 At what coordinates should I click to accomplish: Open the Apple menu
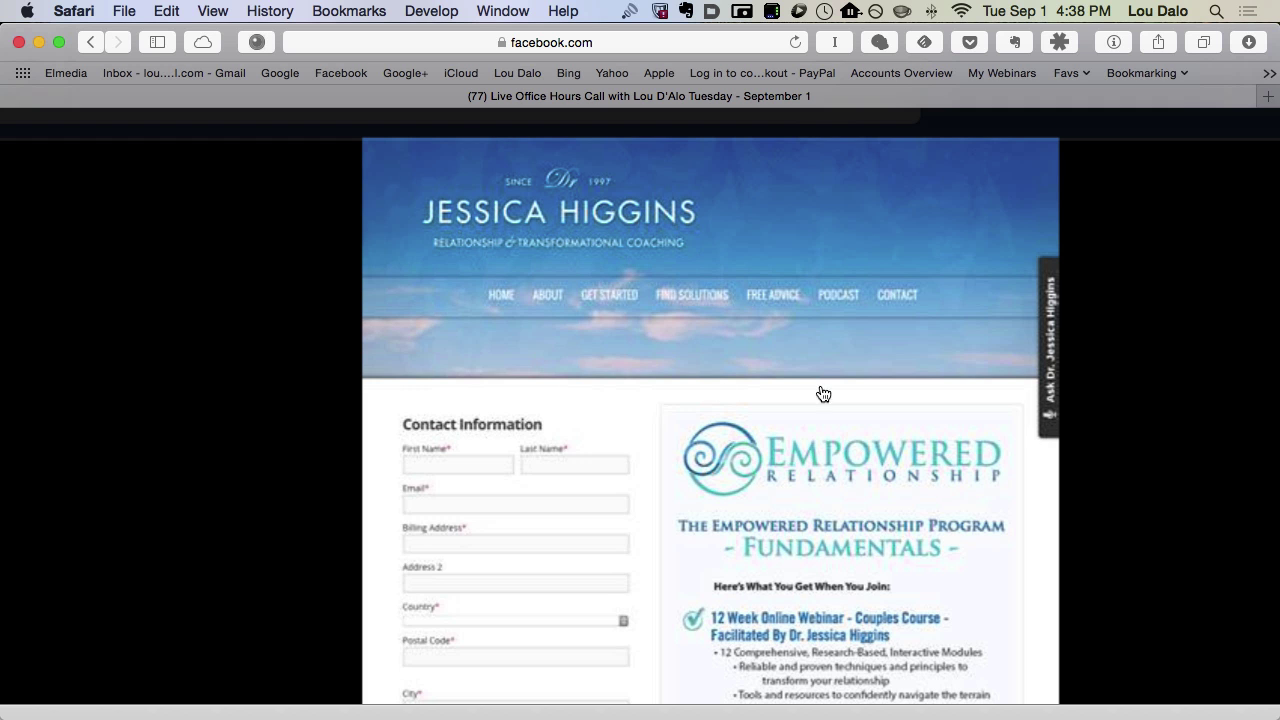[27, 11]
